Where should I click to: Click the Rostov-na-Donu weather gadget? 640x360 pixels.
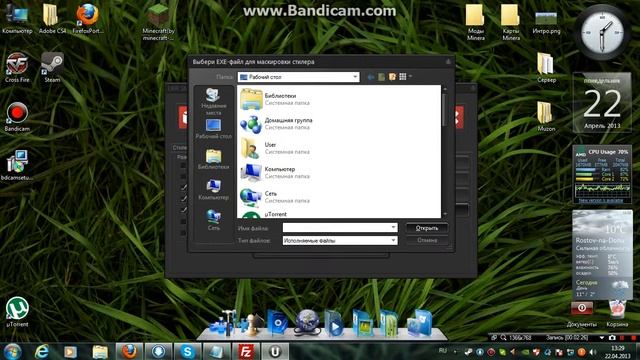point(602,254)
